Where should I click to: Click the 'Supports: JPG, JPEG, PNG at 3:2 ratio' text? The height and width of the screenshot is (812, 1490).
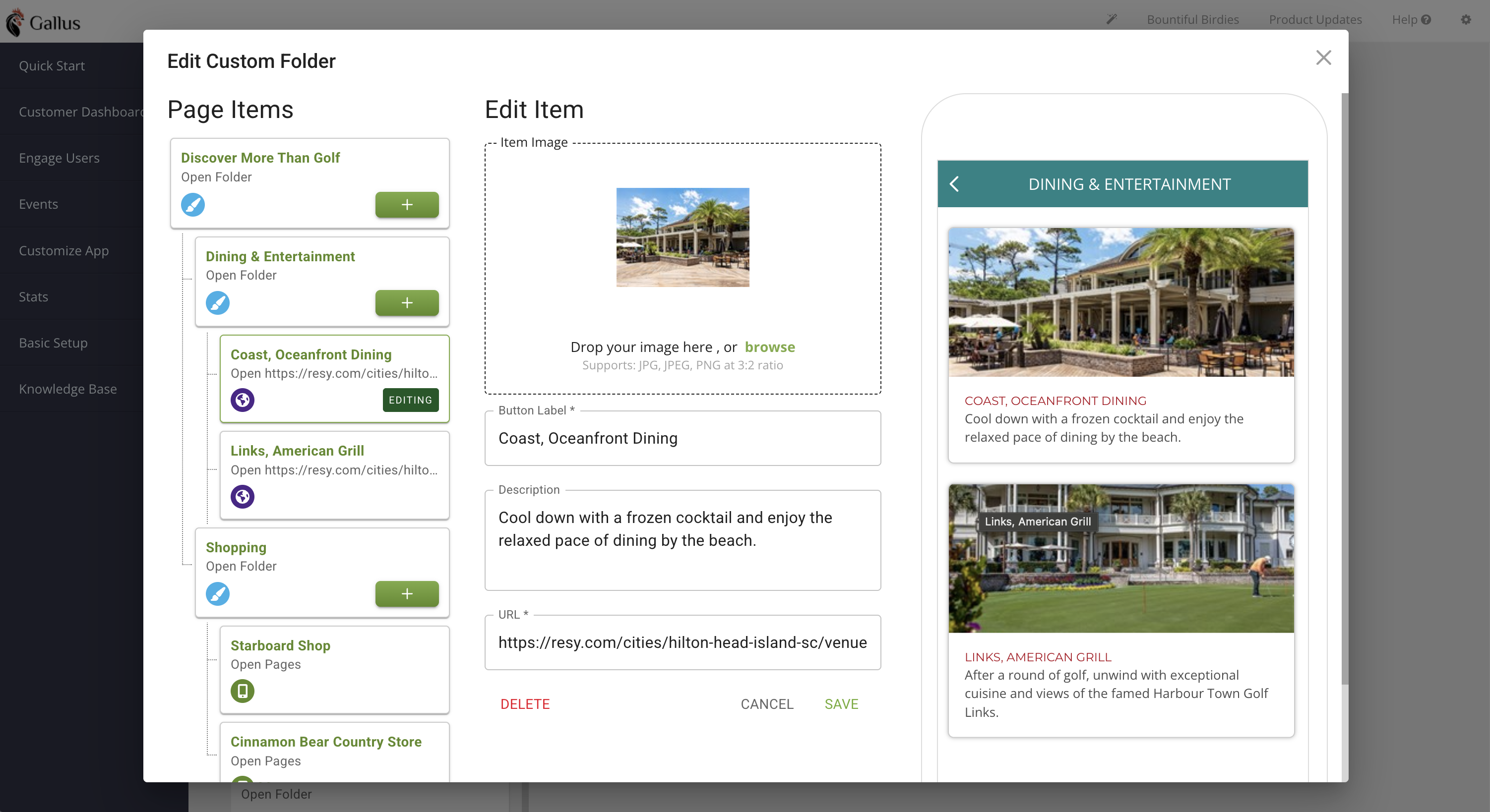683,365
